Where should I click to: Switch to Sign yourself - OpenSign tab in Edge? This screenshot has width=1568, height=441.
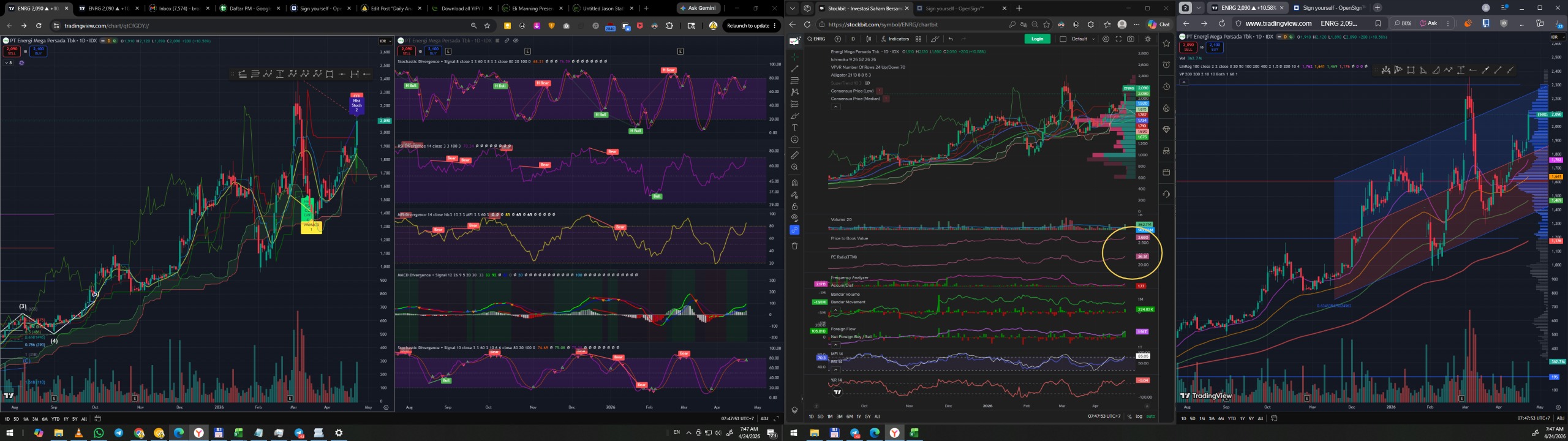coord(959,9)
